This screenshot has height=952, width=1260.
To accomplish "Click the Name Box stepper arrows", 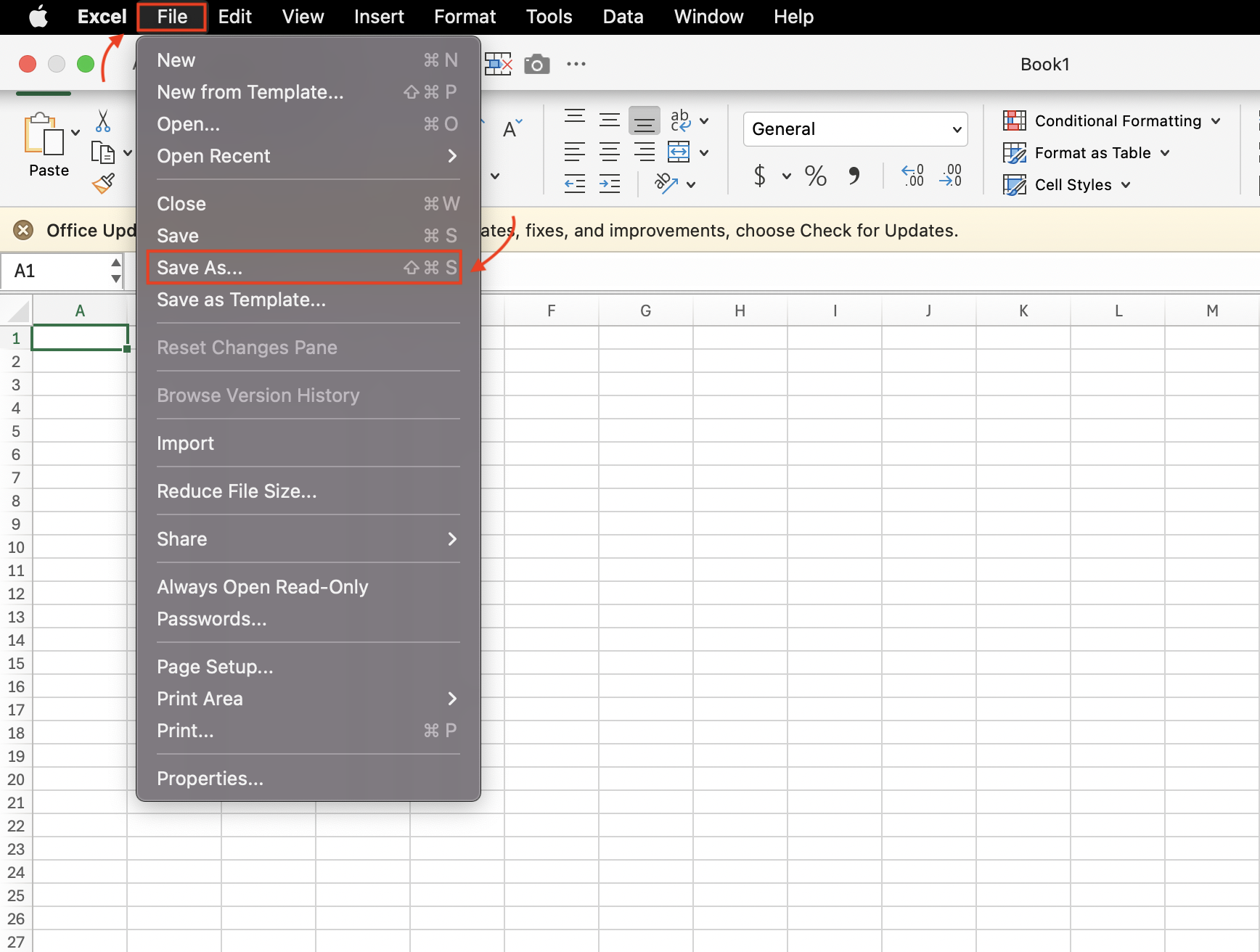I will [115, 271].
